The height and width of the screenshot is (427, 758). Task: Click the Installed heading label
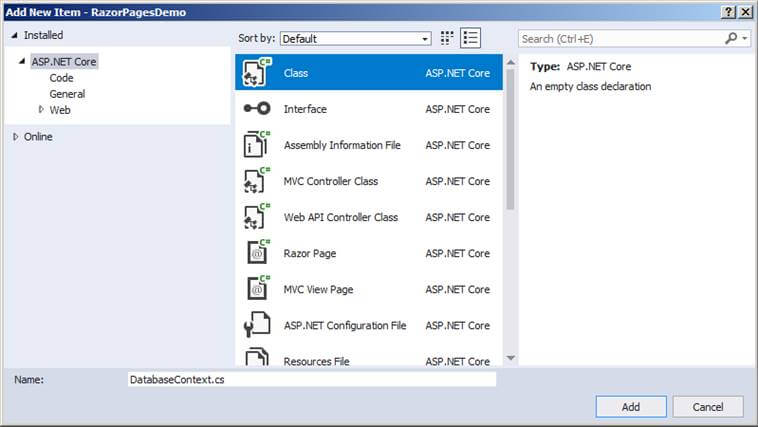[44, 35]
